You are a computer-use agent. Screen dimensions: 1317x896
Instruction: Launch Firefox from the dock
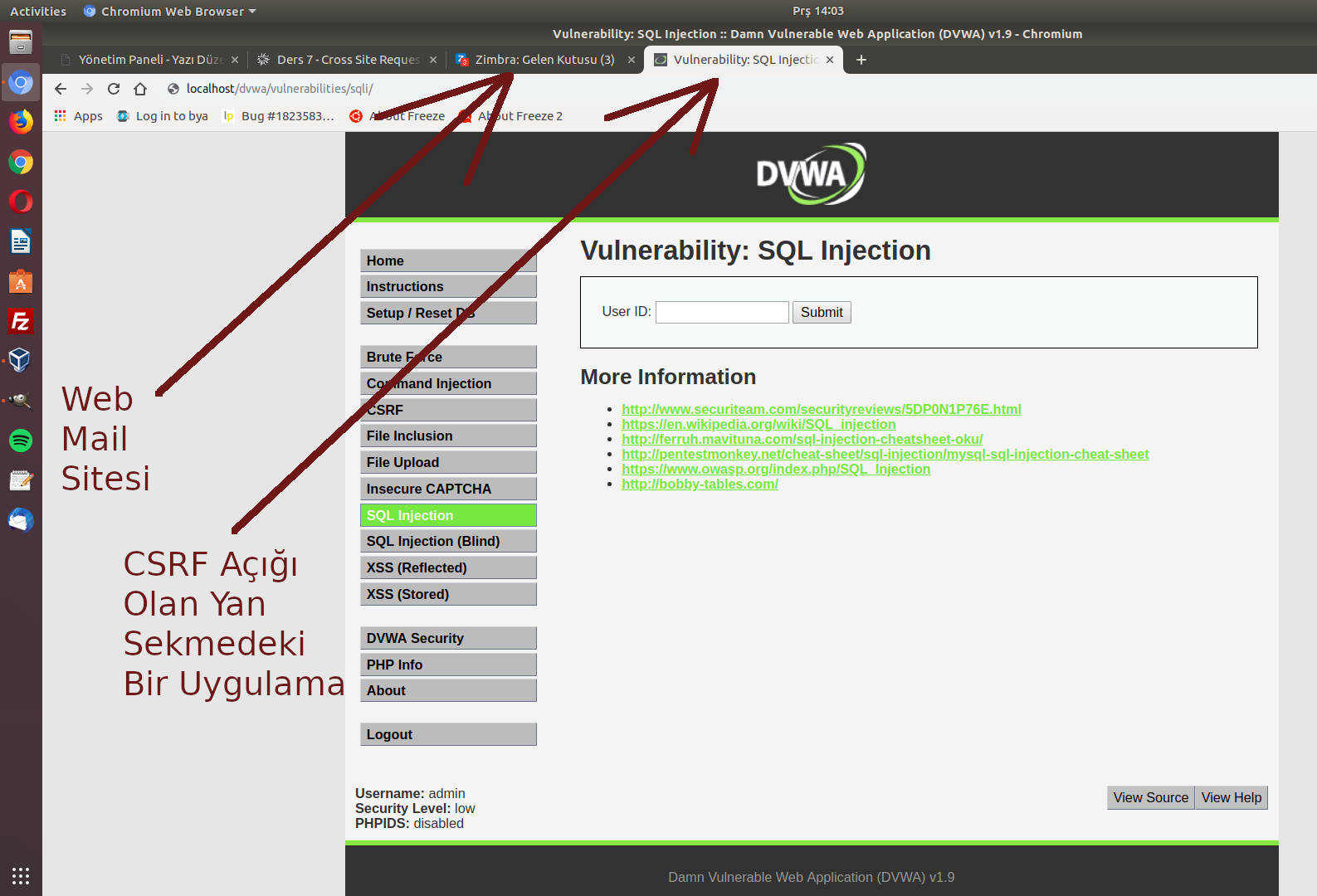[x=21, y=122]
